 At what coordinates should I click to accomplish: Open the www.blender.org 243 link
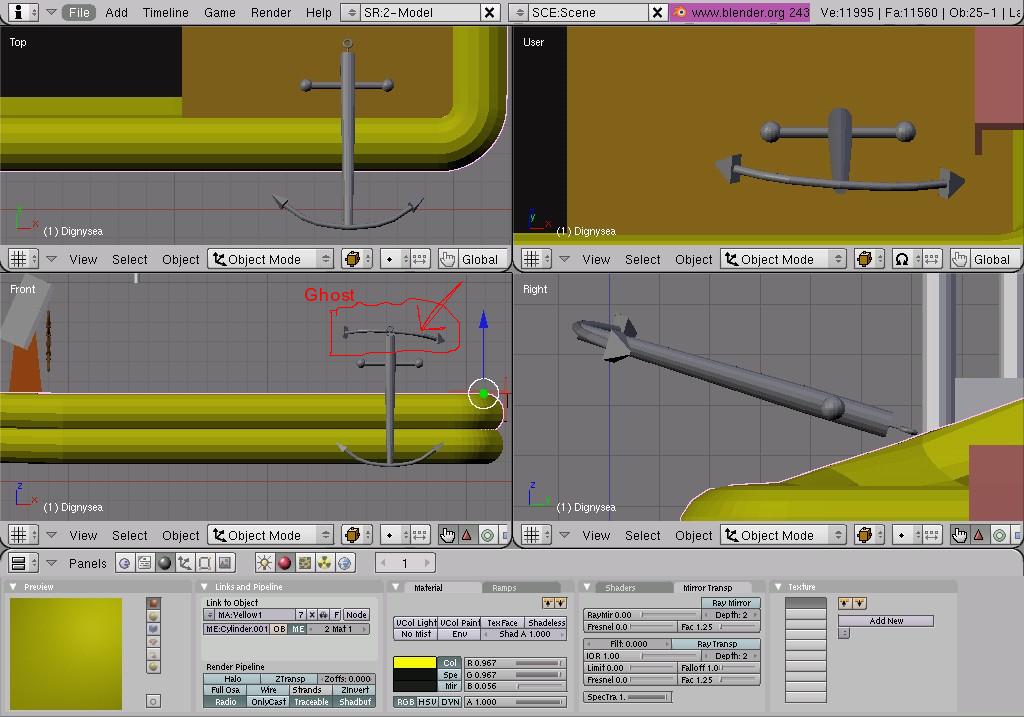[741, 12]
